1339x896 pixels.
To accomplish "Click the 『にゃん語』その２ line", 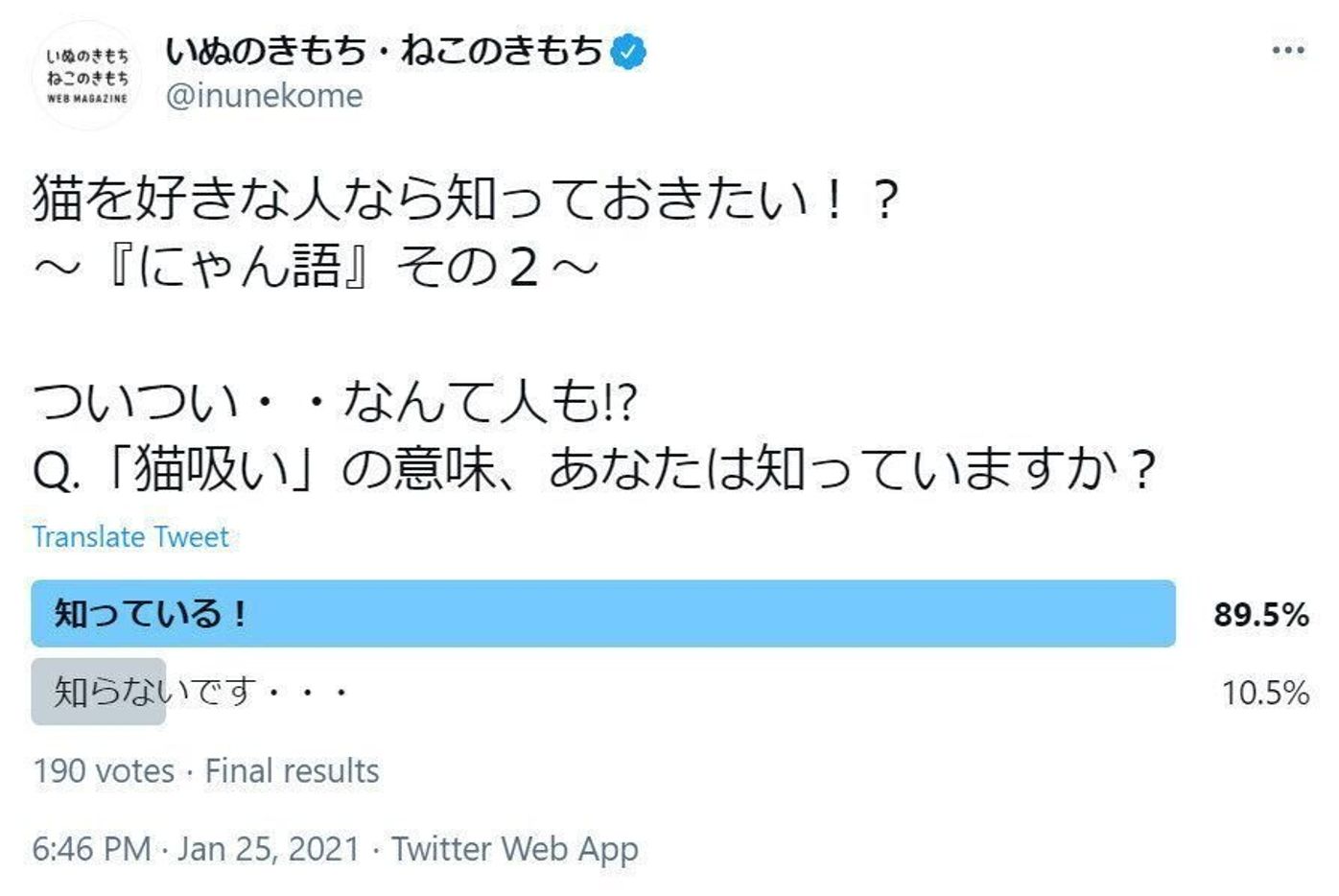I will [317, 267].
